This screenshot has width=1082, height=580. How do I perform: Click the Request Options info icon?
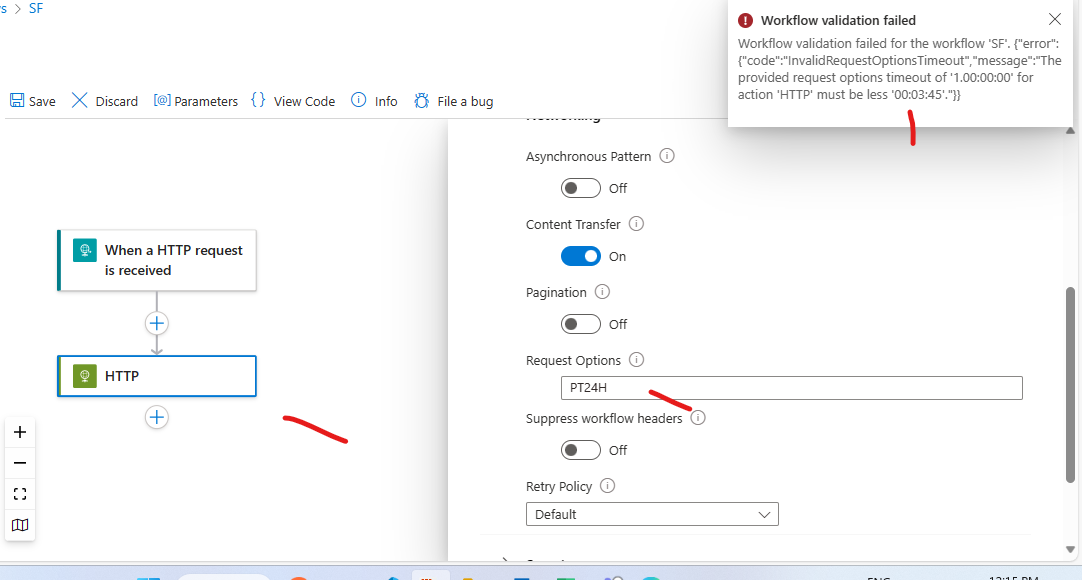(x=638, y=360)
